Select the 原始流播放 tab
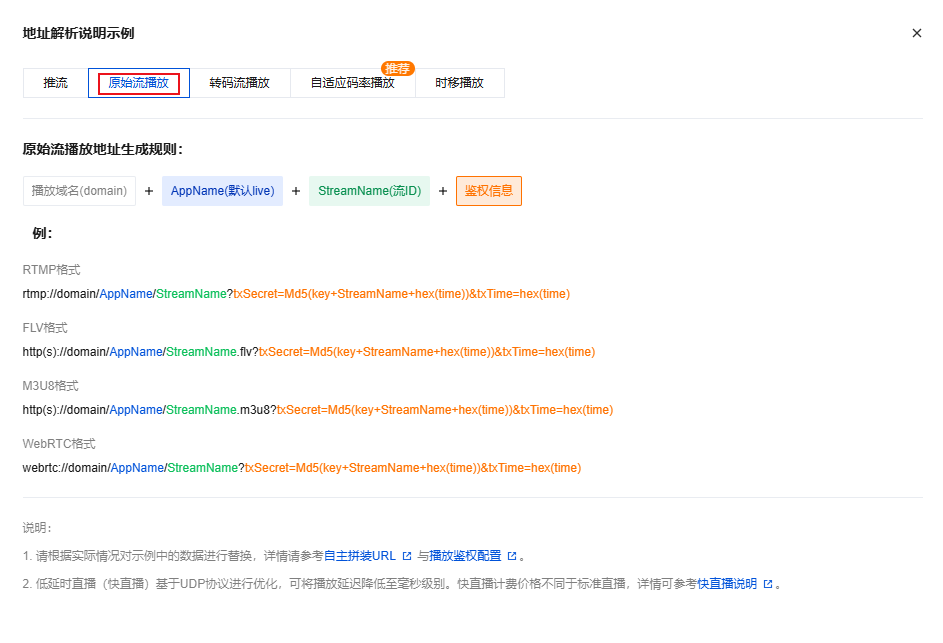943x643 pixels. pos(139,83)
